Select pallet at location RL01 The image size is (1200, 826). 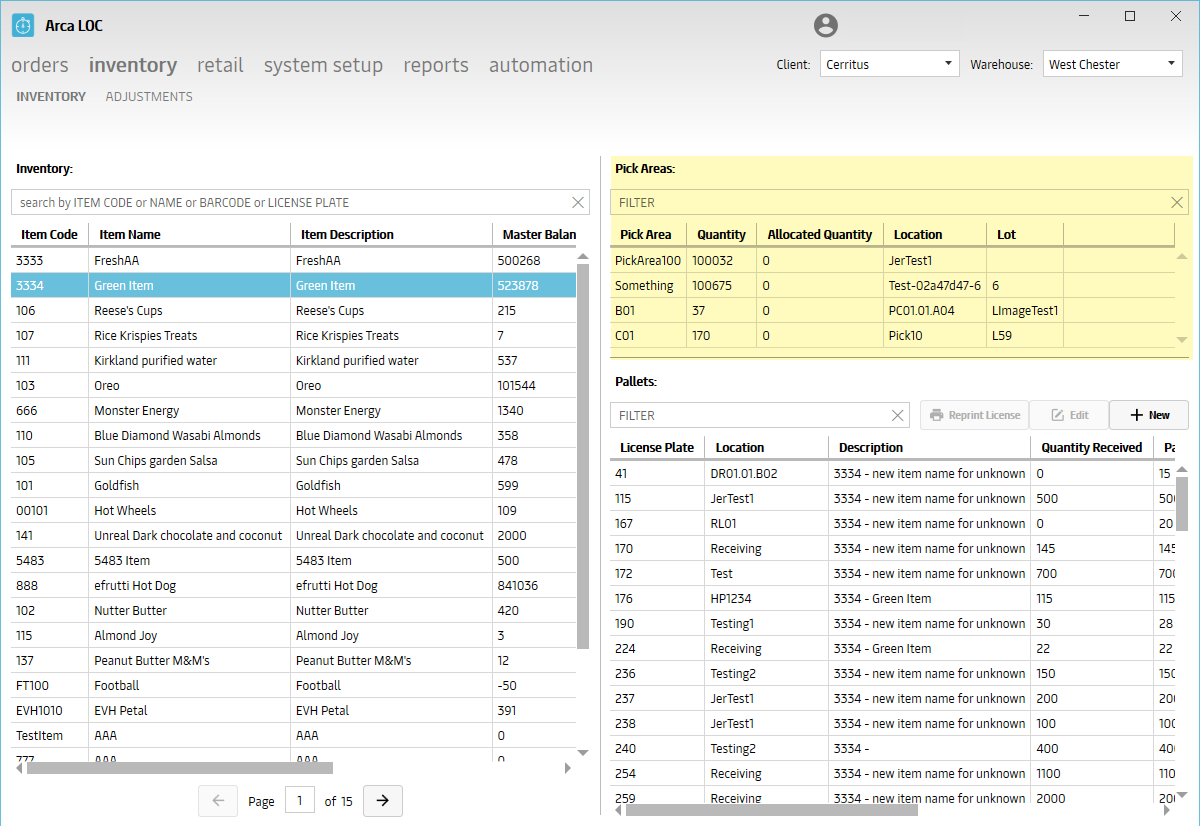click(892, 523)
